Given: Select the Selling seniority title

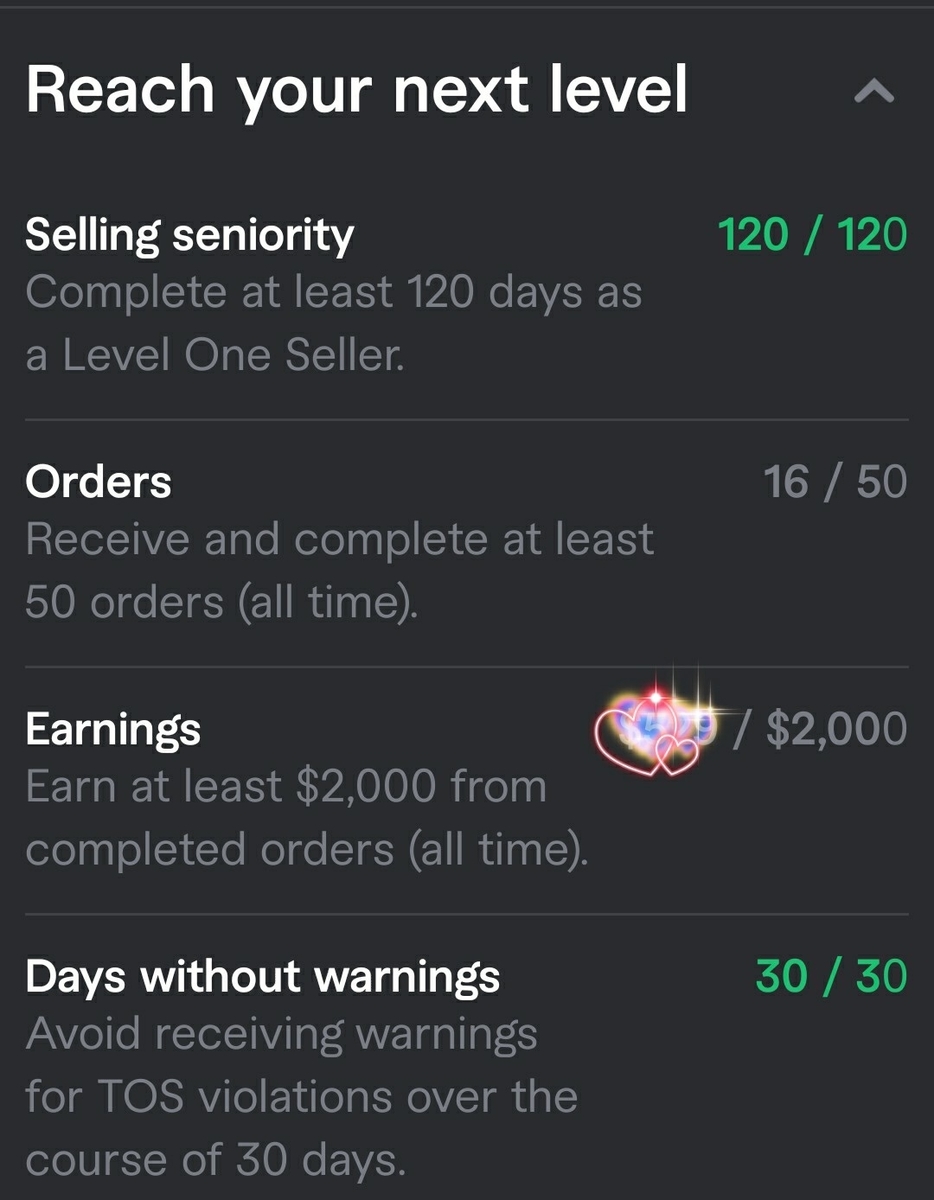Looking at the screenshot, I should (189, 235).
